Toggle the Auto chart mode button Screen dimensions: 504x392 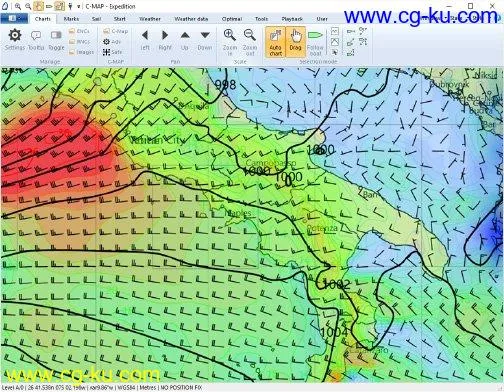click(x=275, y=42)
